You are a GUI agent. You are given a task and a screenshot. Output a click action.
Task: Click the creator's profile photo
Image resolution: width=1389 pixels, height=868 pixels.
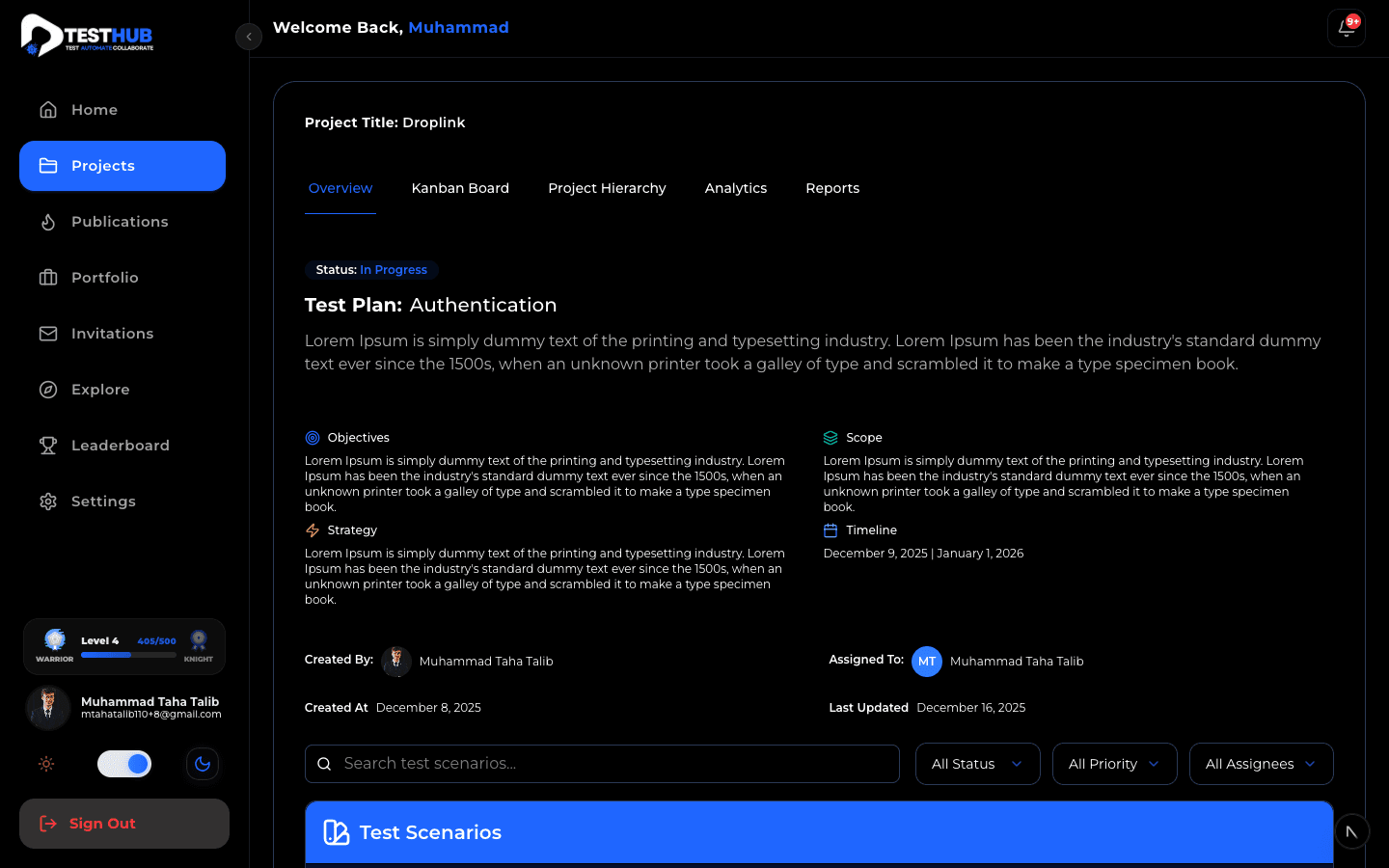[396, 662]
